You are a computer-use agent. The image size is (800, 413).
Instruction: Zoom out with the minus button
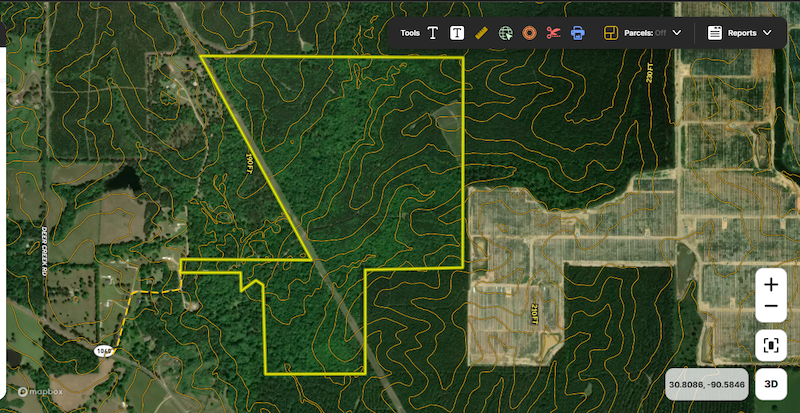tap(771, 306)
